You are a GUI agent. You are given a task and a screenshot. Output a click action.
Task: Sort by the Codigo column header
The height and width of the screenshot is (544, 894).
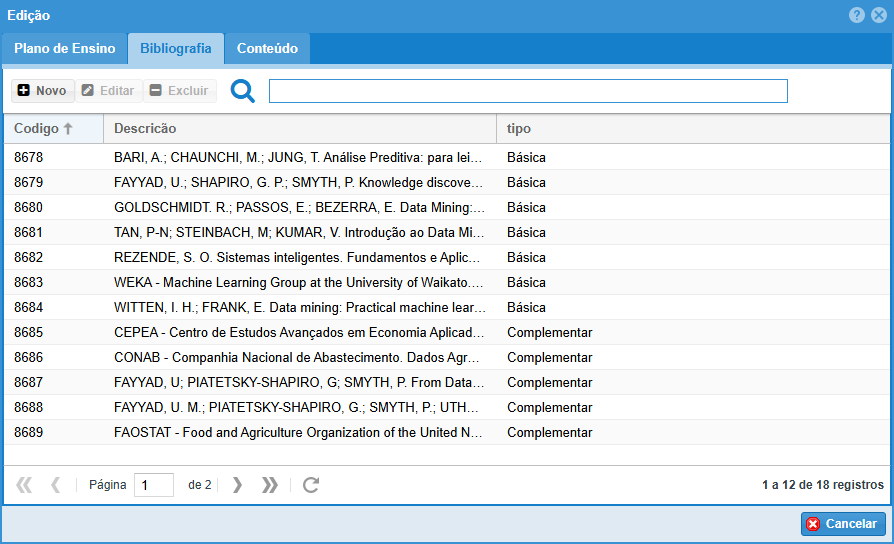43,129
